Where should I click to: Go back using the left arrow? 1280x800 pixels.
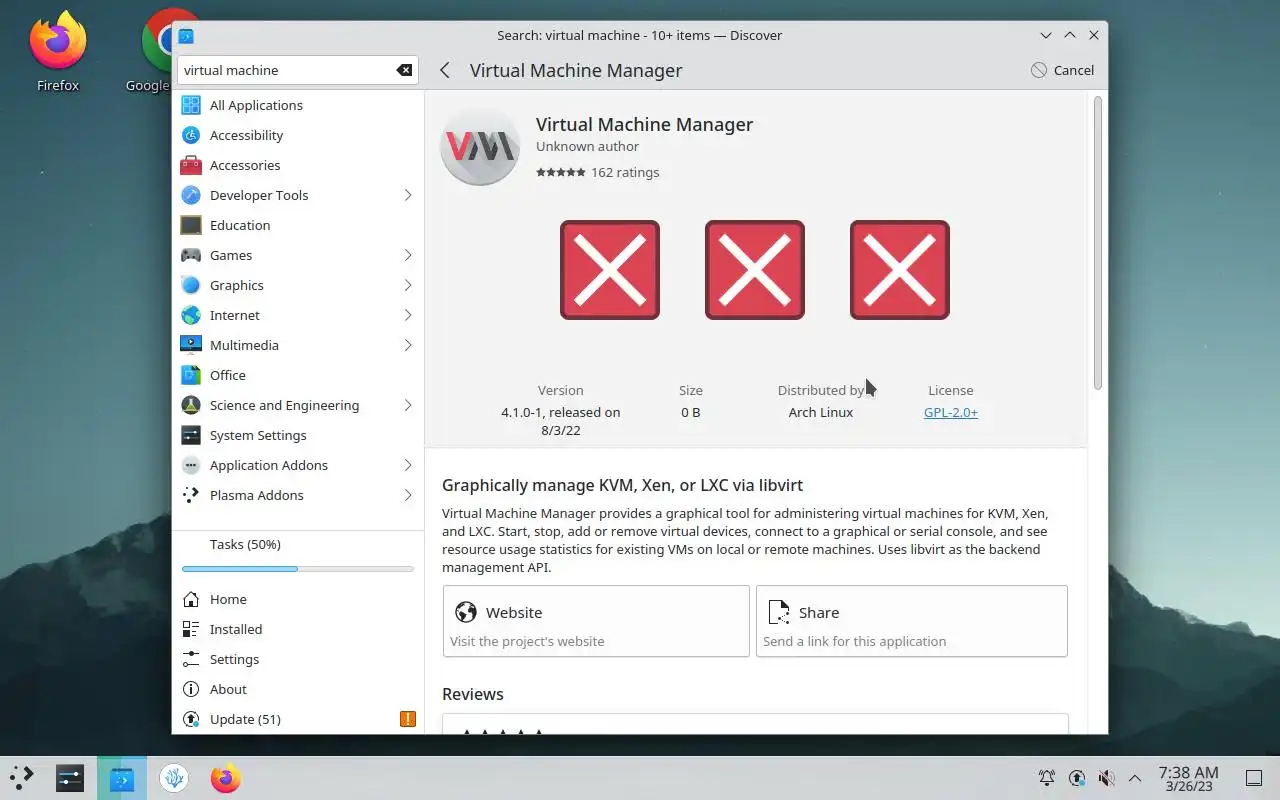tap(445, 70)
